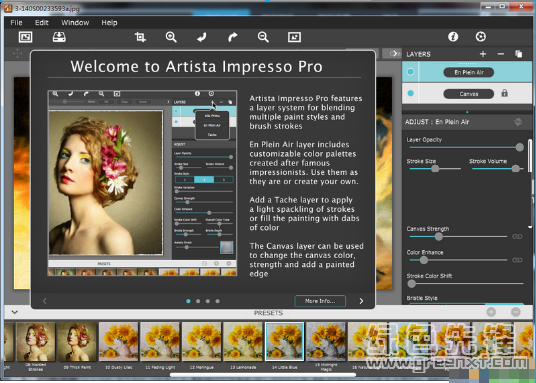Click the randomize dice icon in Adjust header
This screenshot has height=383, width=536.
tap(518, 122)
